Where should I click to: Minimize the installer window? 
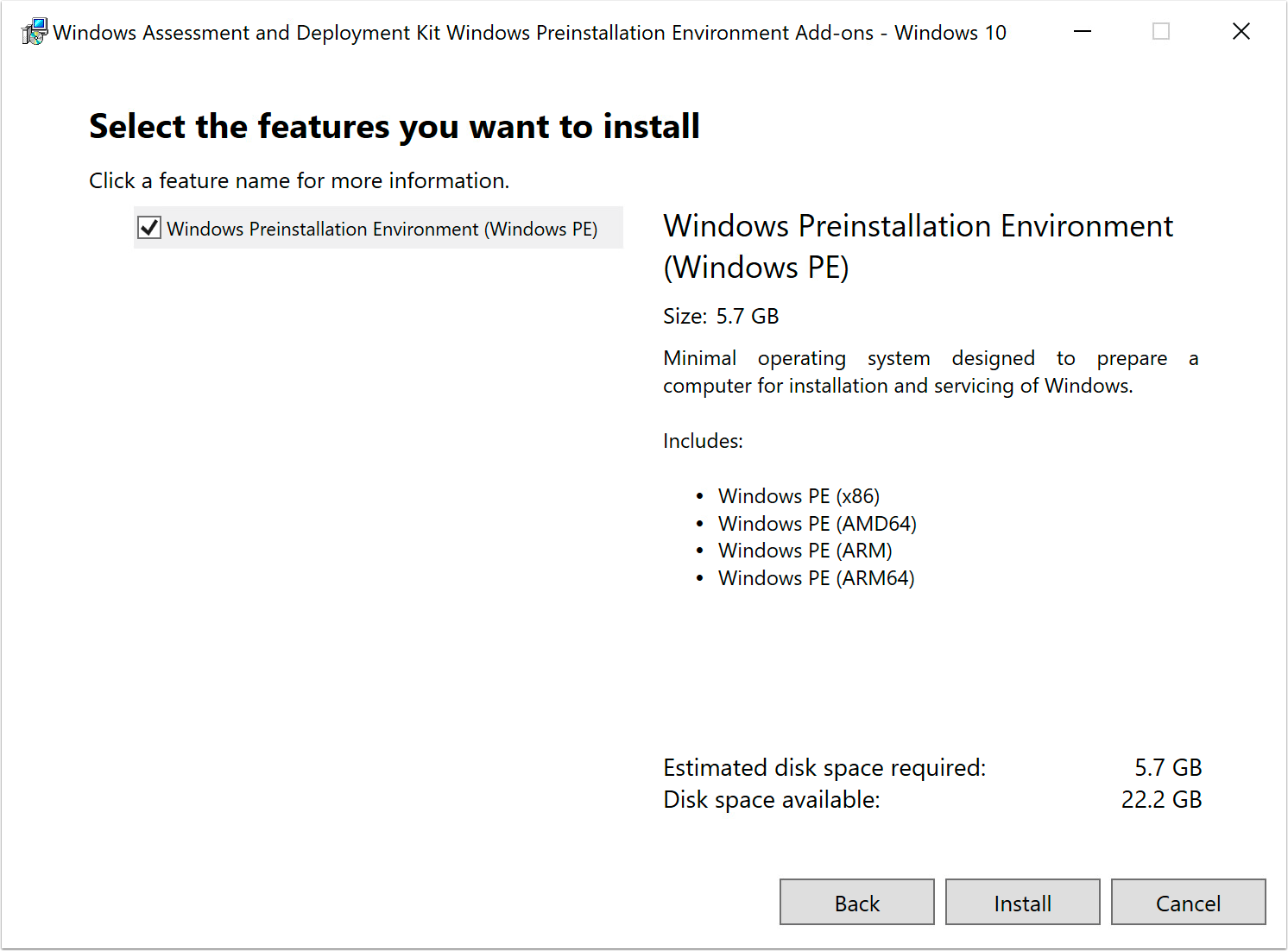click(x=1082, y=31)
